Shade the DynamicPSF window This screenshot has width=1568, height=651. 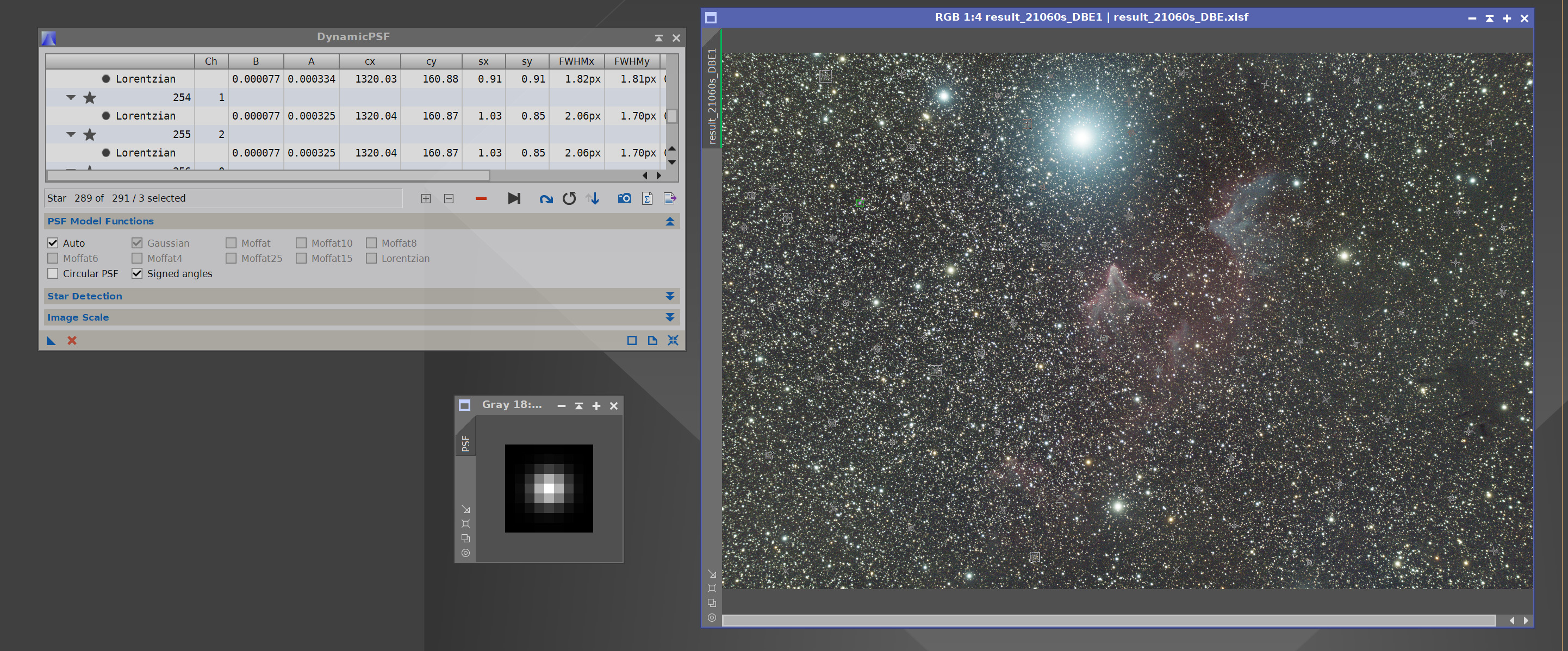pos(658,37)
